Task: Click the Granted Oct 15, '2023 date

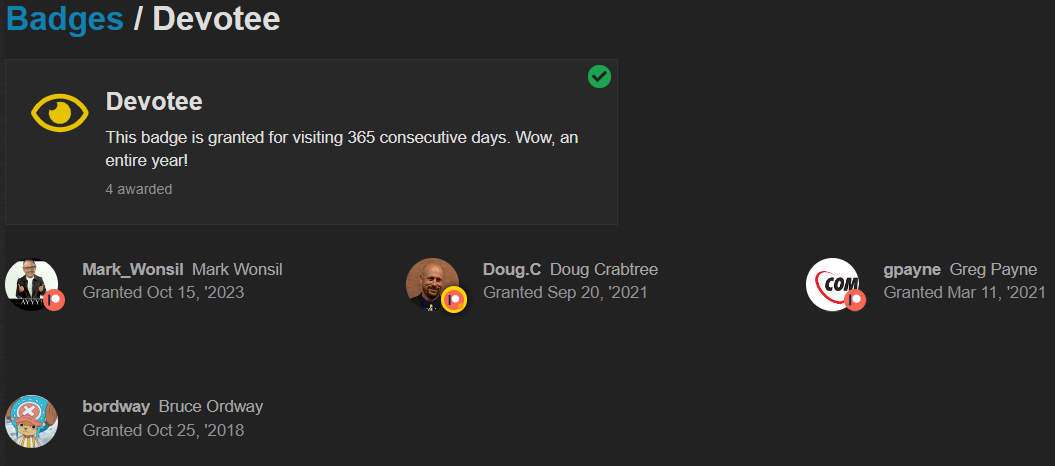Action: coord(163,293)
